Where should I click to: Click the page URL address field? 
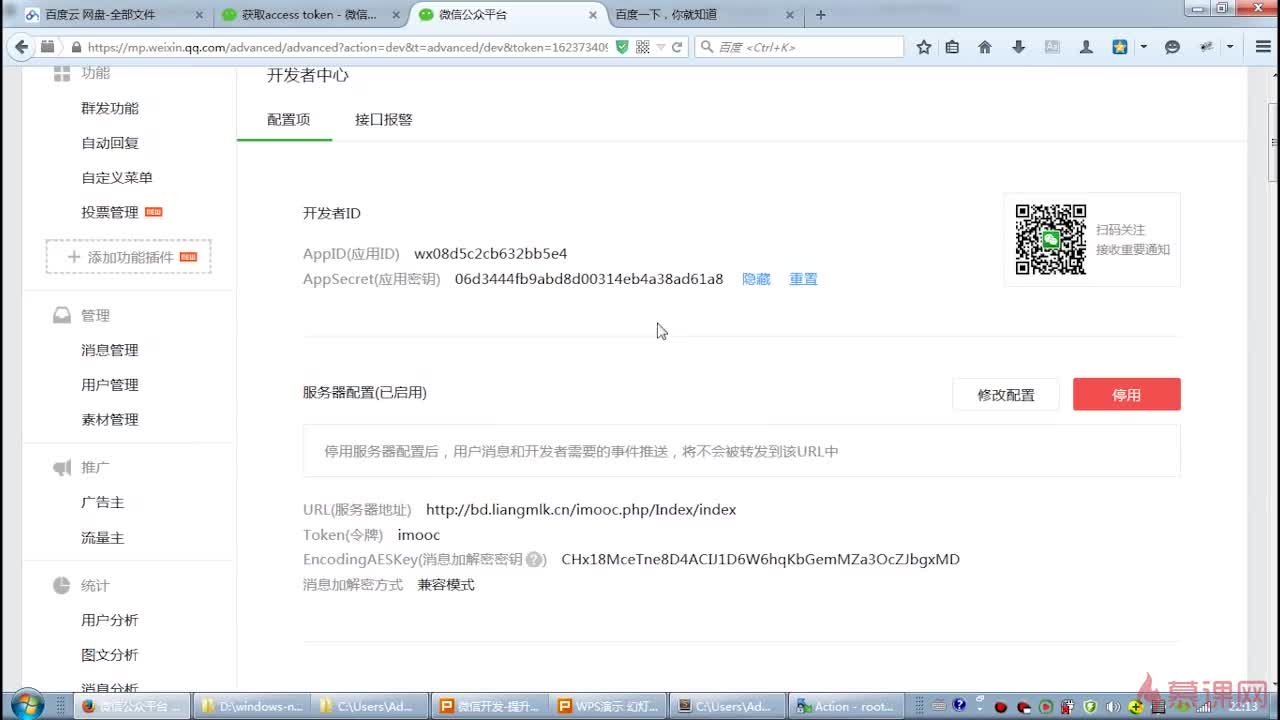click(348, 47)
